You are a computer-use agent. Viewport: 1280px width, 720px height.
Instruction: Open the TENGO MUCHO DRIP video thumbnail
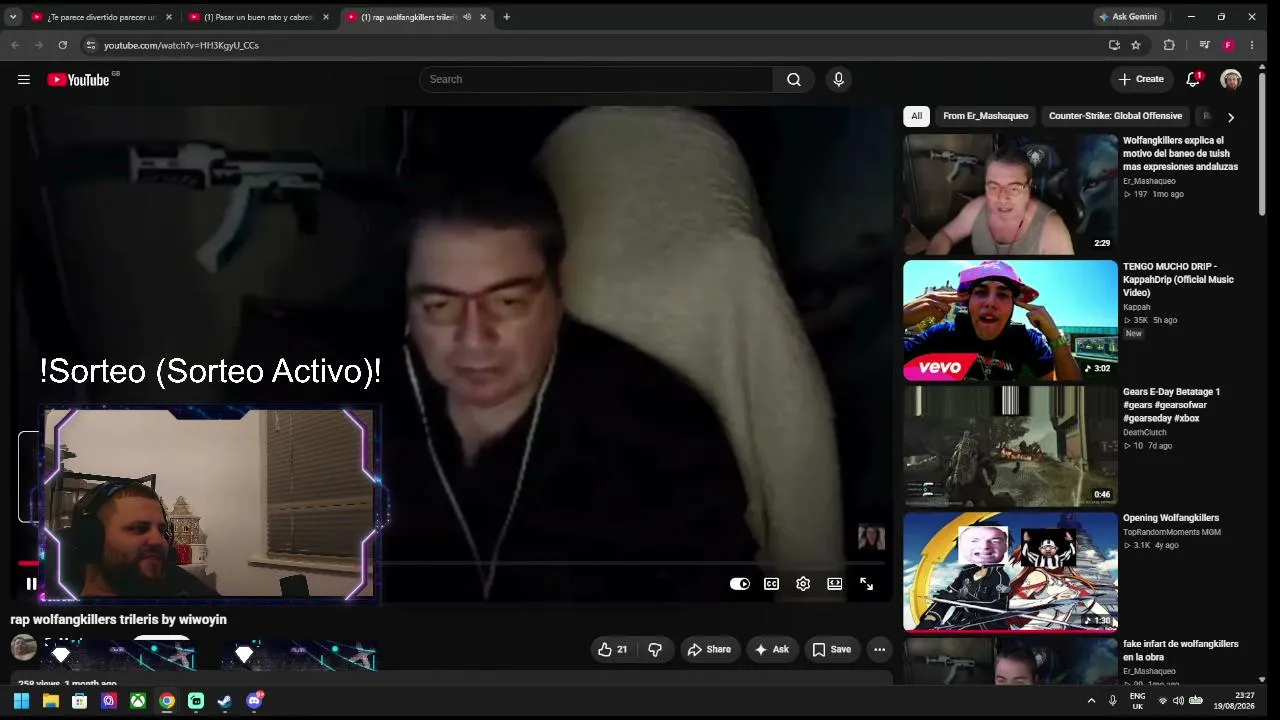coord(1010,321)
